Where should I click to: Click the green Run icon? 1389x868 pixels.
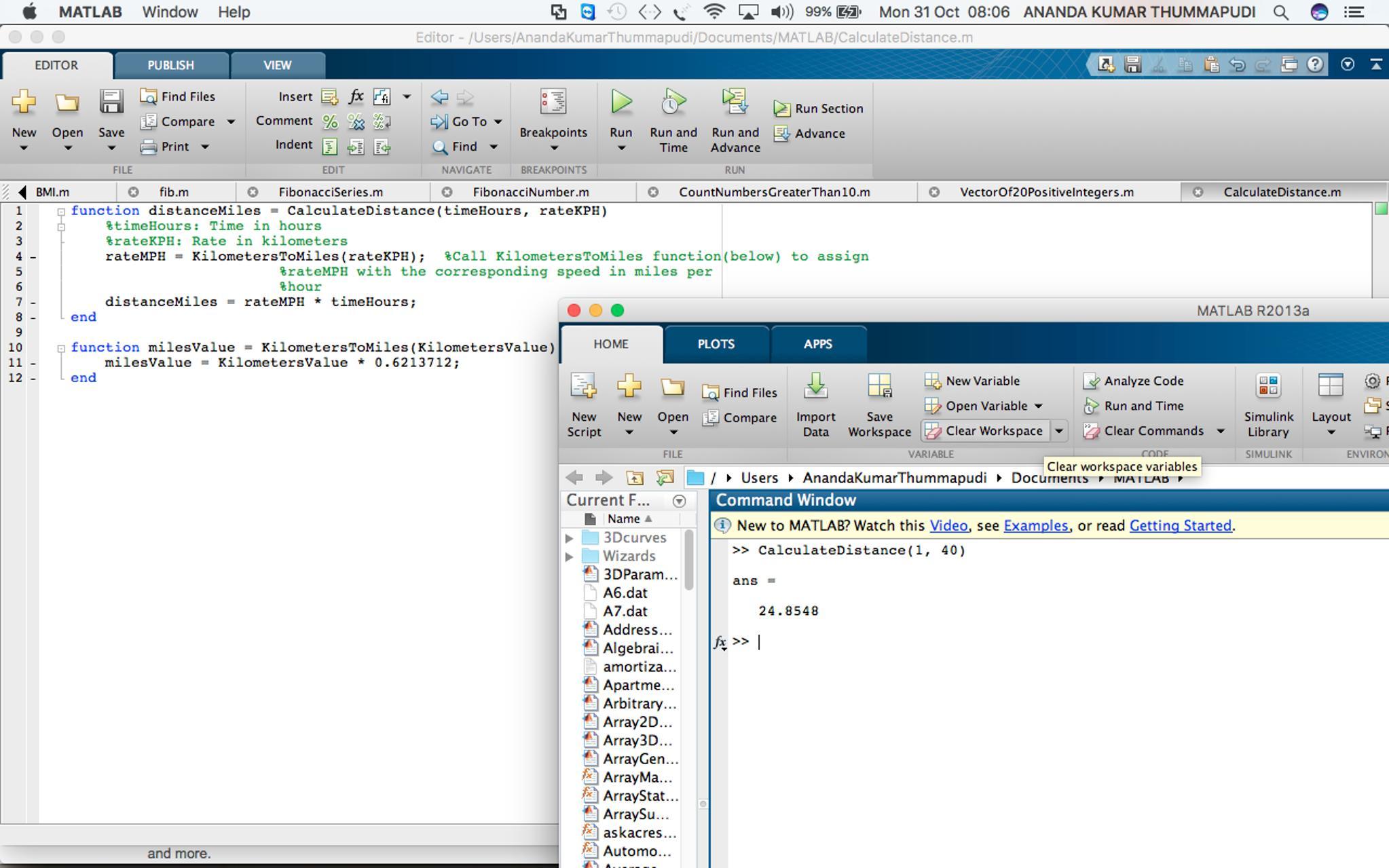click(x=621, y=102)
